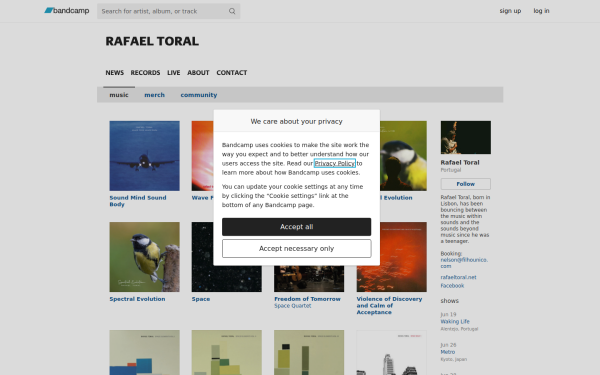Click the Accept all button

[x=297, y=227]
